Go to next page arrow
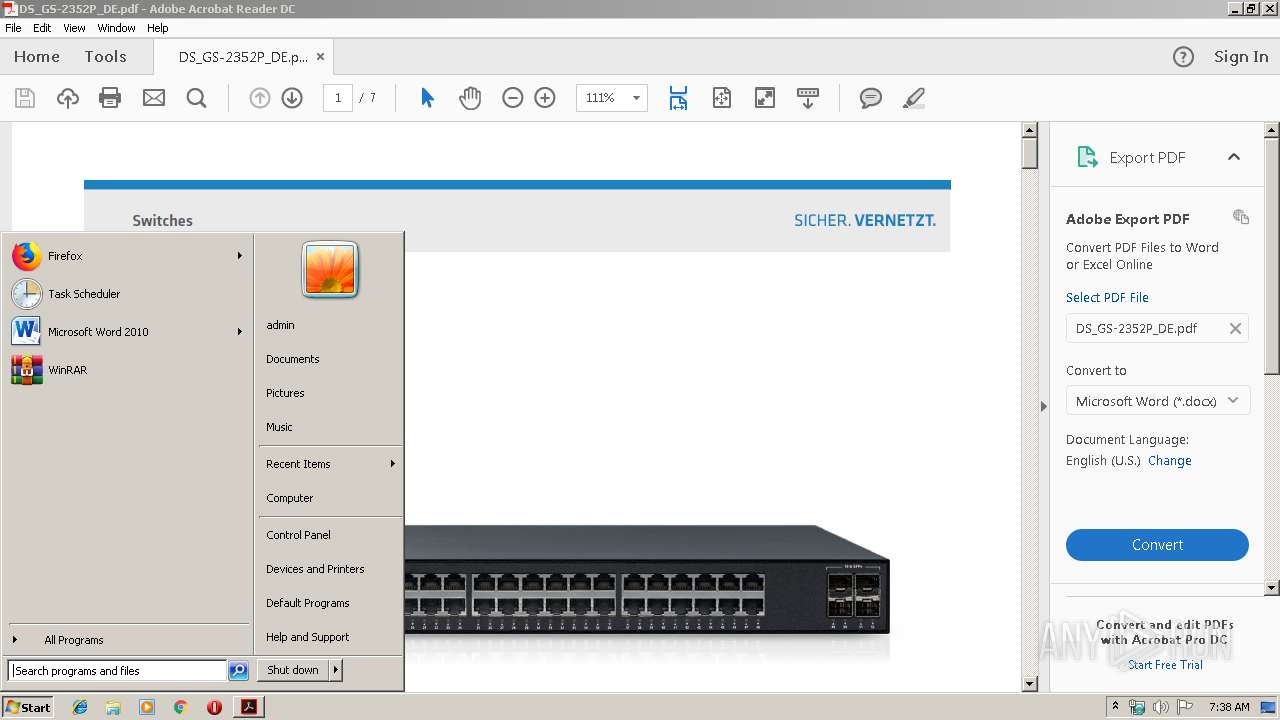 coord(292,98)
